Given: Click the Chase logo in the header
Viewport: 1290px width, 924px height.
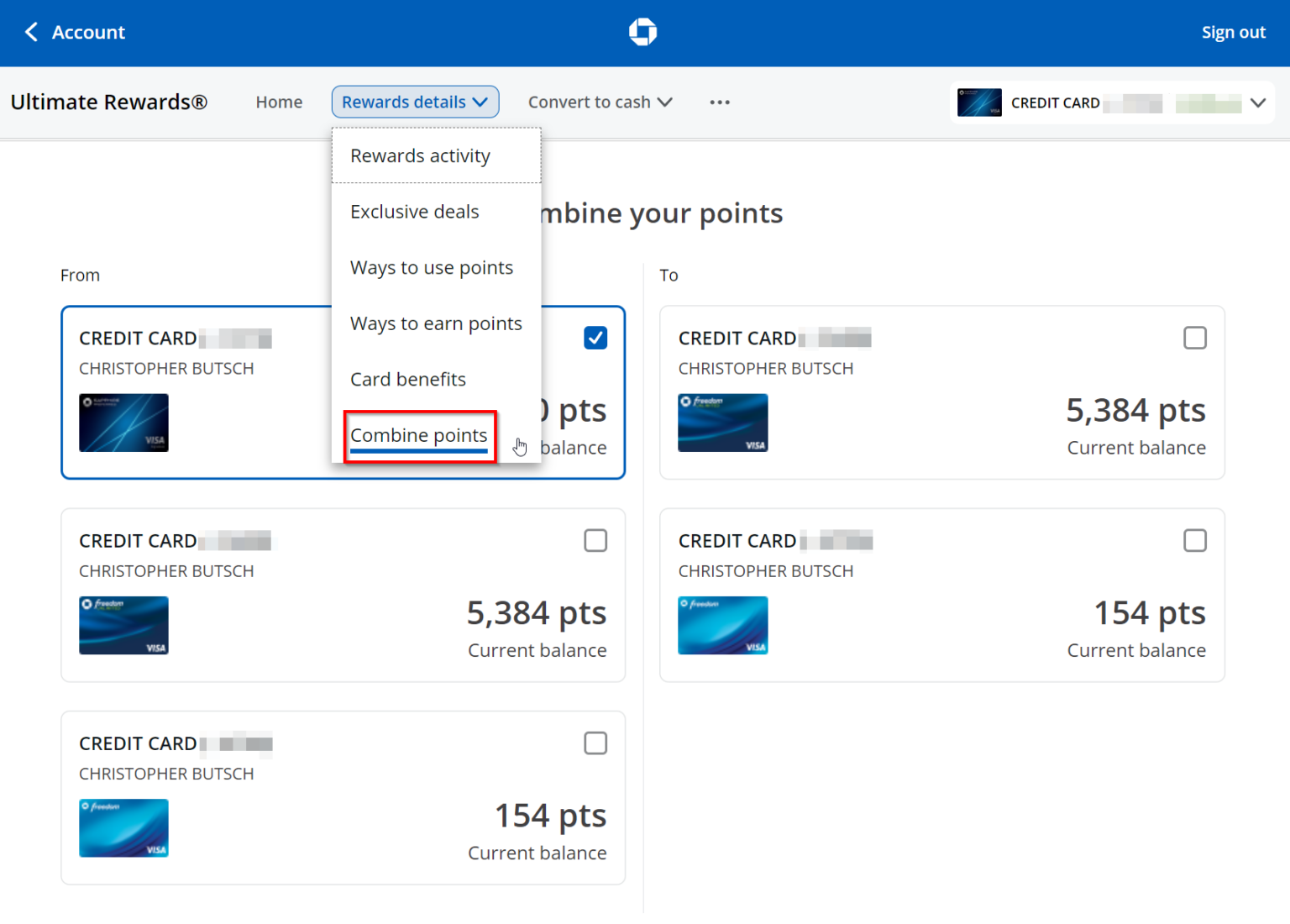Looking at the screenshot, I should pyautogui.click(x=642, y=31).
